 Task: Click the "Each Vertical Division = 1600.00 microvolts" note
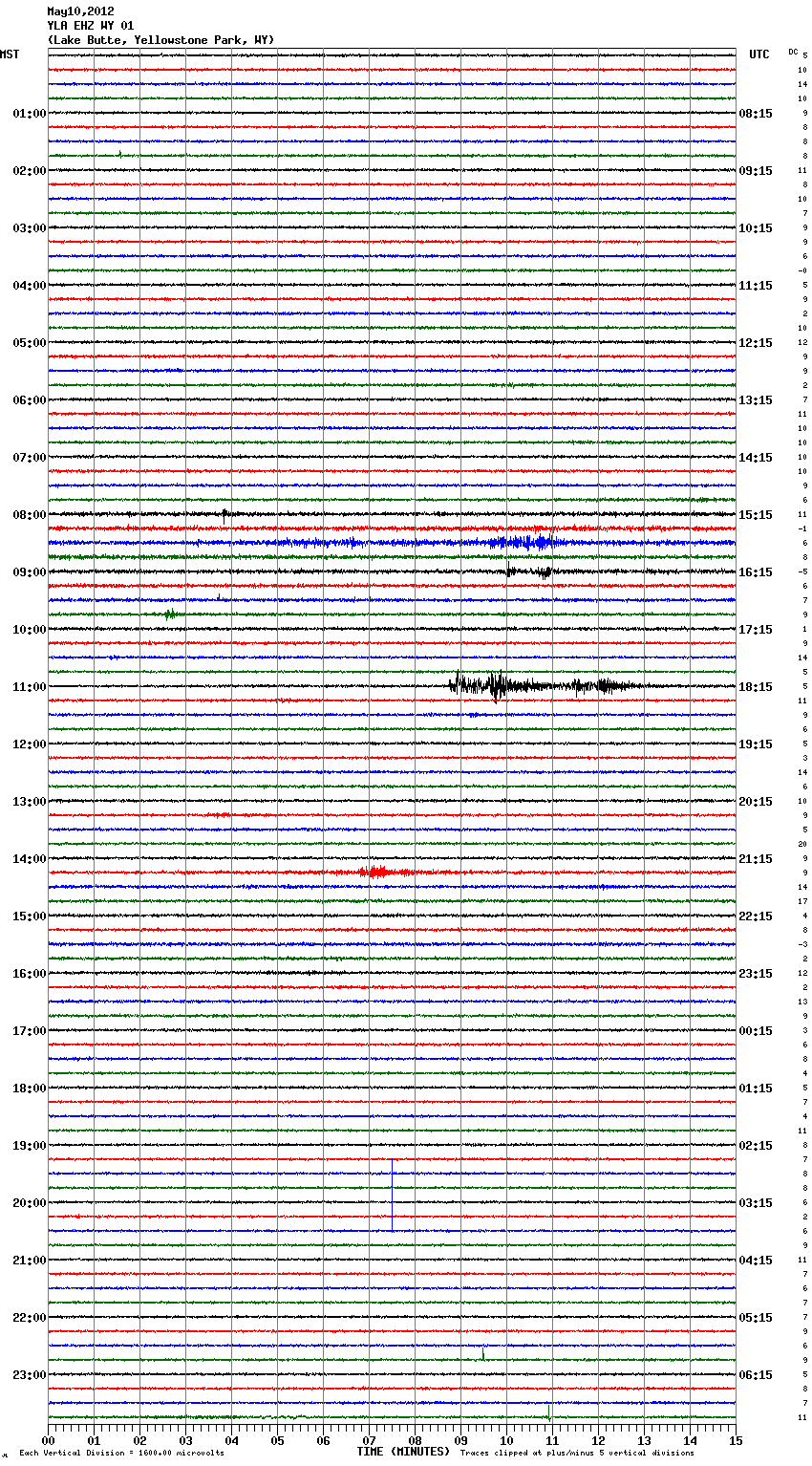pyautogui.click(x=121, y=1454)
